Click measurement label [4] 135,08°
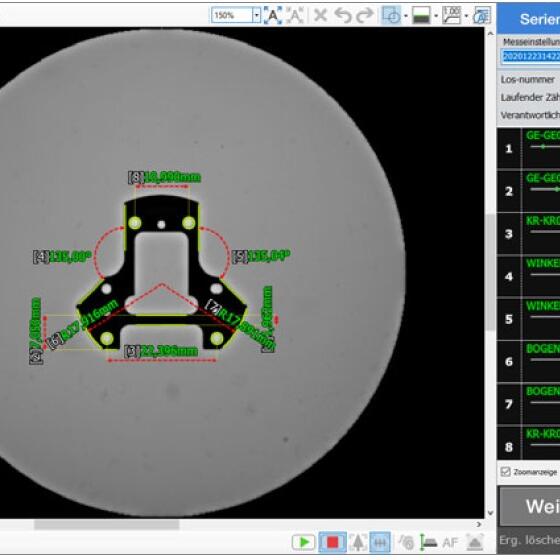The image size is (560, 560). 62,256
